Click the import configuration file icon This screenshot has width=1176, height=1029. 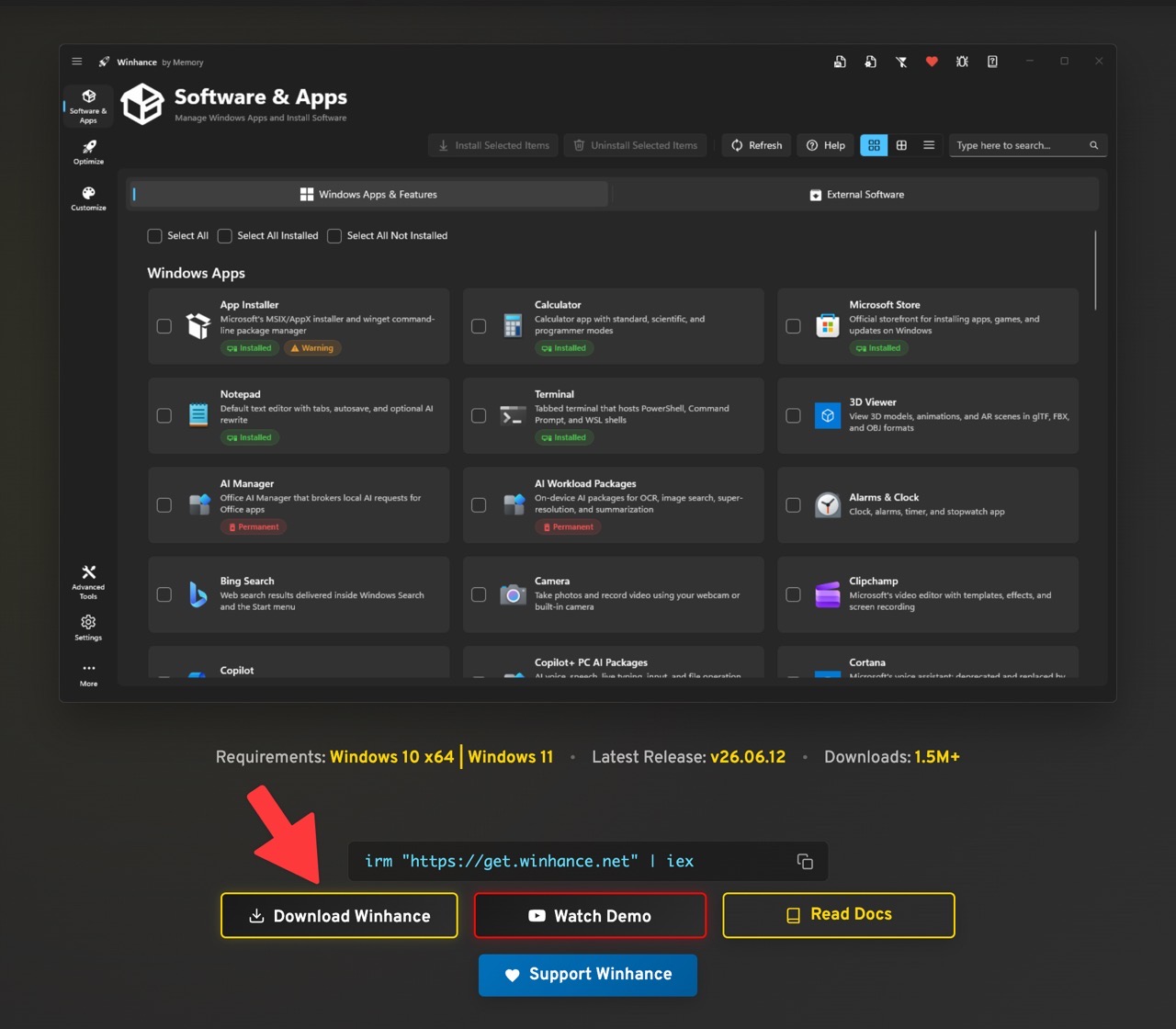(870, 62)
